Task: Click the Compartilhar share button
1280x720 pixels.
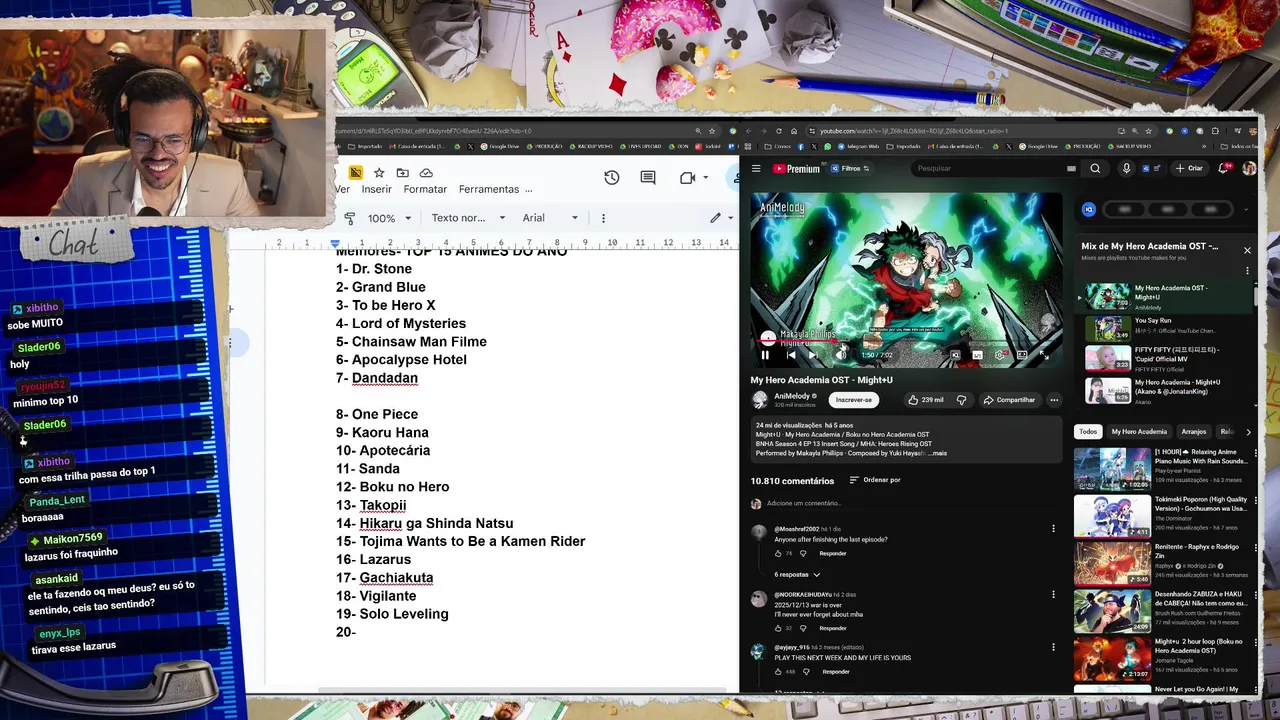Action: click(x=1009, y=400)
